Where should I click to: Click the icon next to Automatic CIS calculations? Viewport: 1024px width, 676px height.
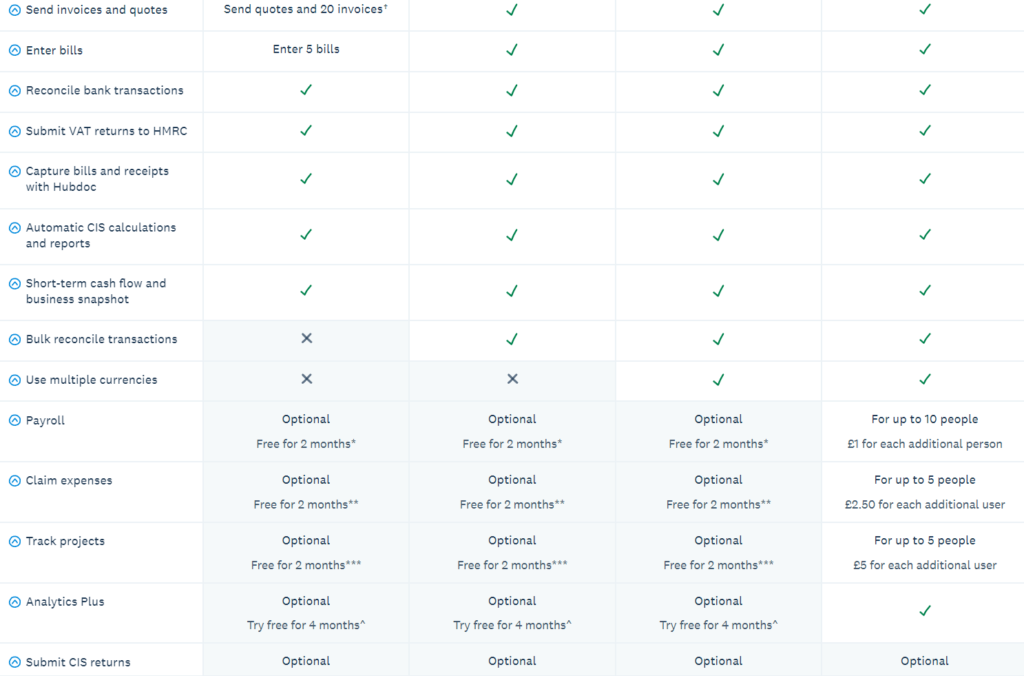click(x=14, y=228)
